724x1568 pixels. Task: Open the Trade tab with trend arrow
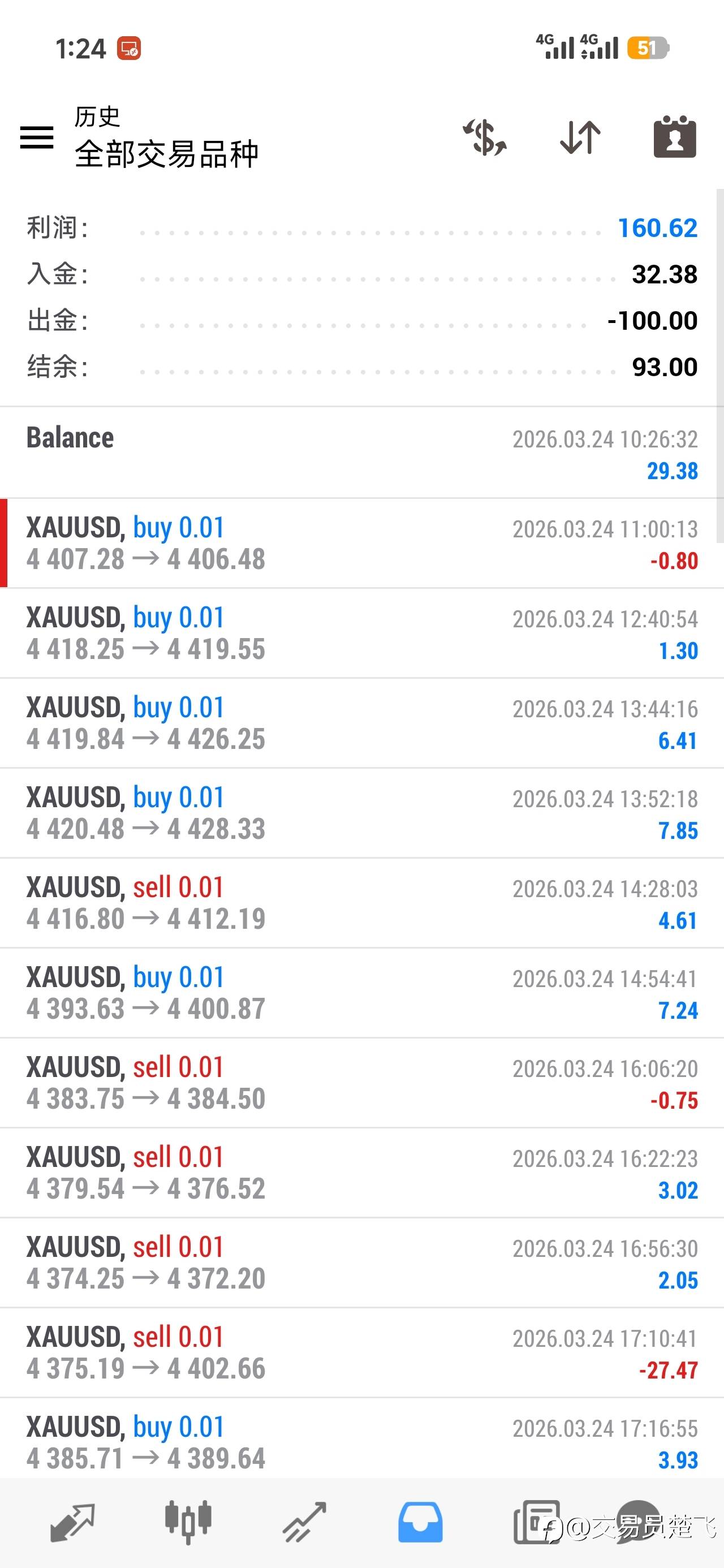pyautogui.click(x=304, y=1522)
